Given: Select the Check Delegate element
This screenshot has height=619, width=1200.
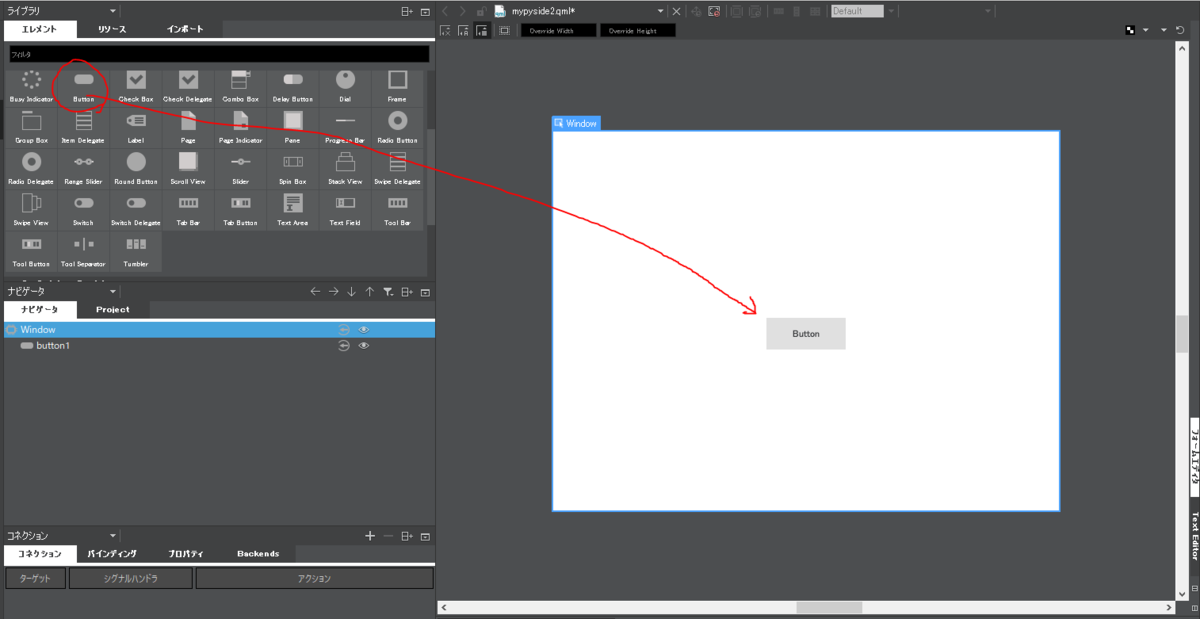Looking at the screenshot, I should 188,87.
